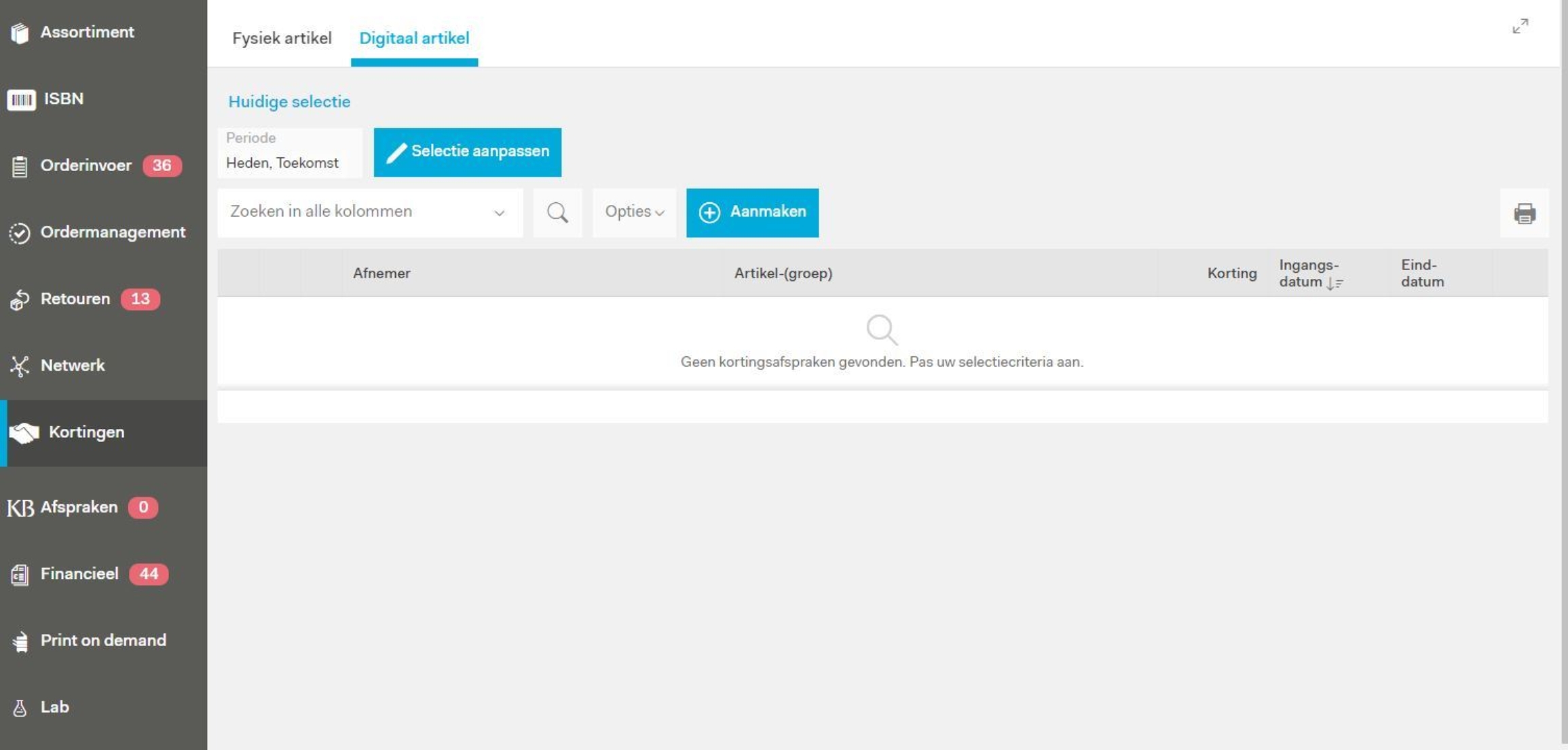Click the Assortiment sidebar icon
1568x750 pixels.
pos(20,33)
